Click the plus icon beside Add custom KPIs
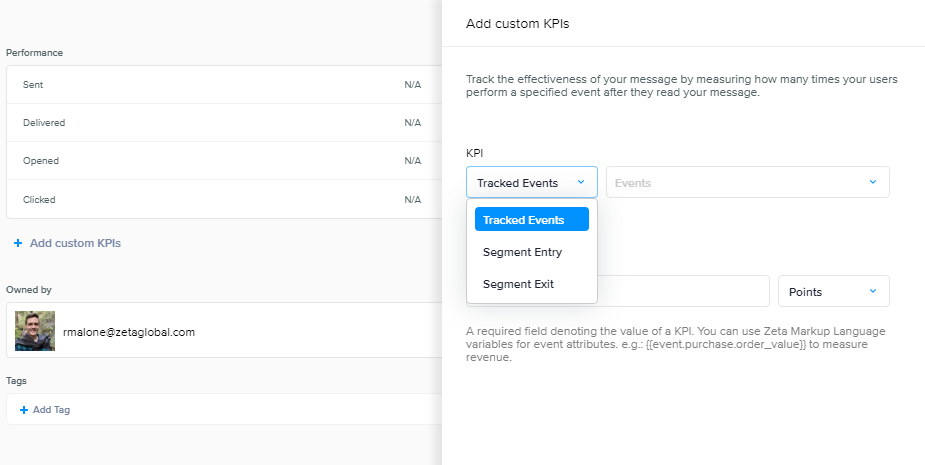925x465 pixels. point(18,243)
